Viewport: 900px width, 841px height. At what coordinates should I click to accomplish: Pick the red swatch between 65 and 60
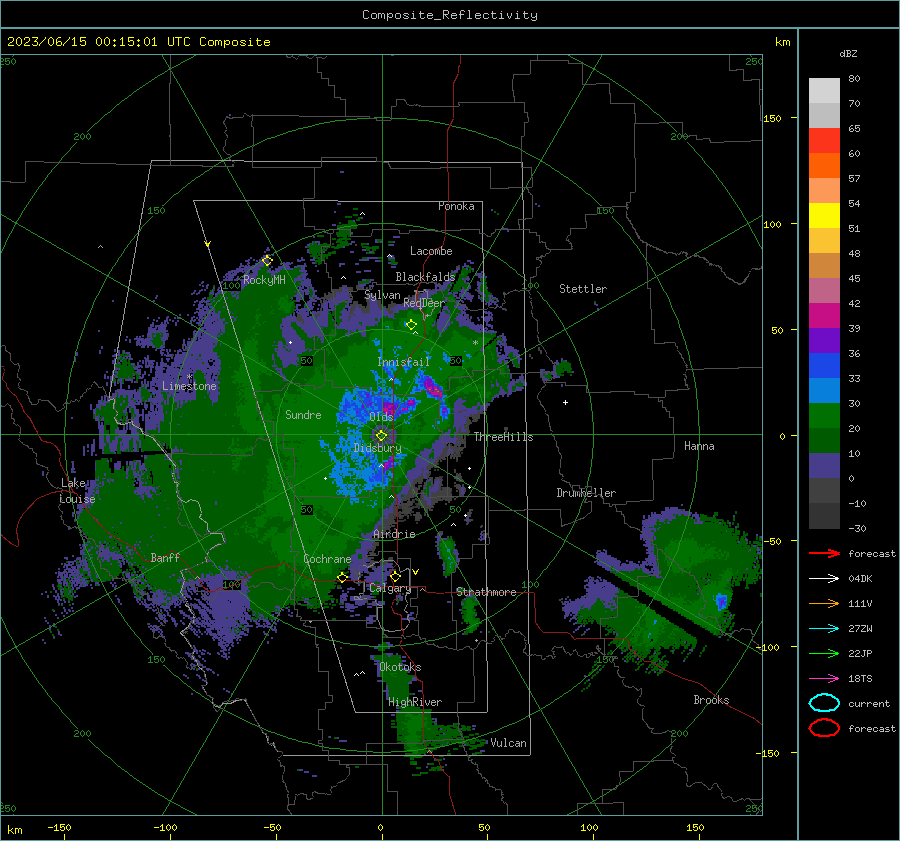[824, 141]
